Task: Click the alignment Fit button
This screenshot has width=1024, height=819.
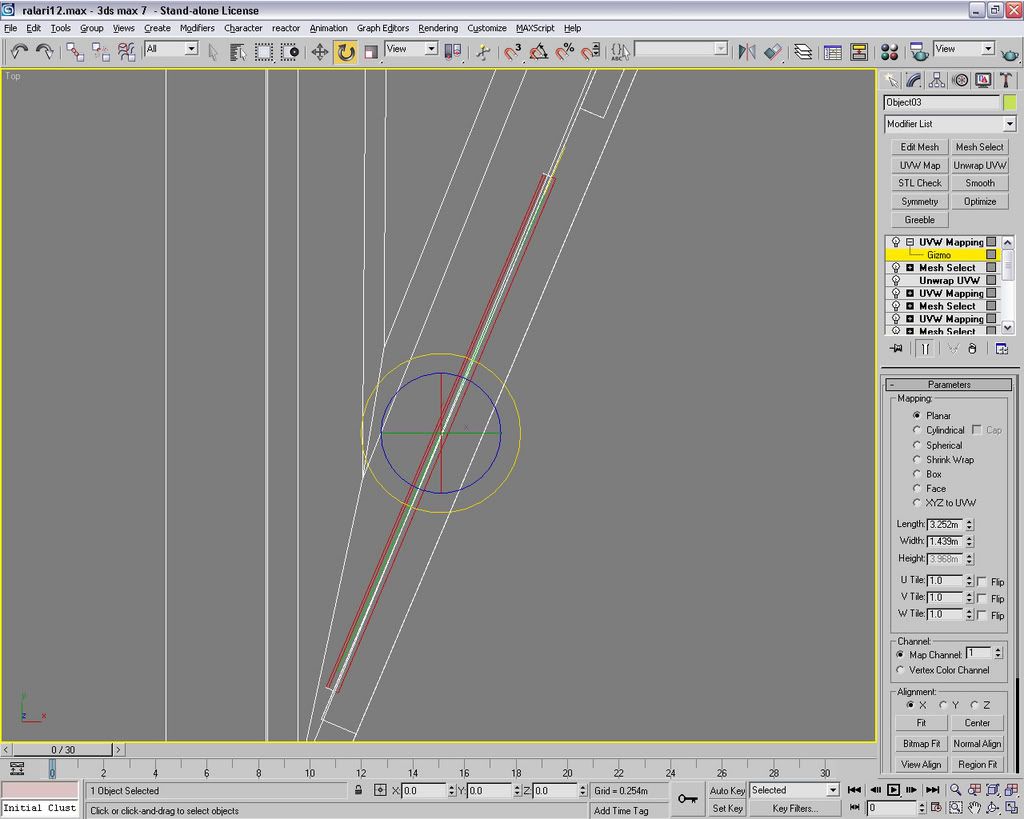Action: 921,723
